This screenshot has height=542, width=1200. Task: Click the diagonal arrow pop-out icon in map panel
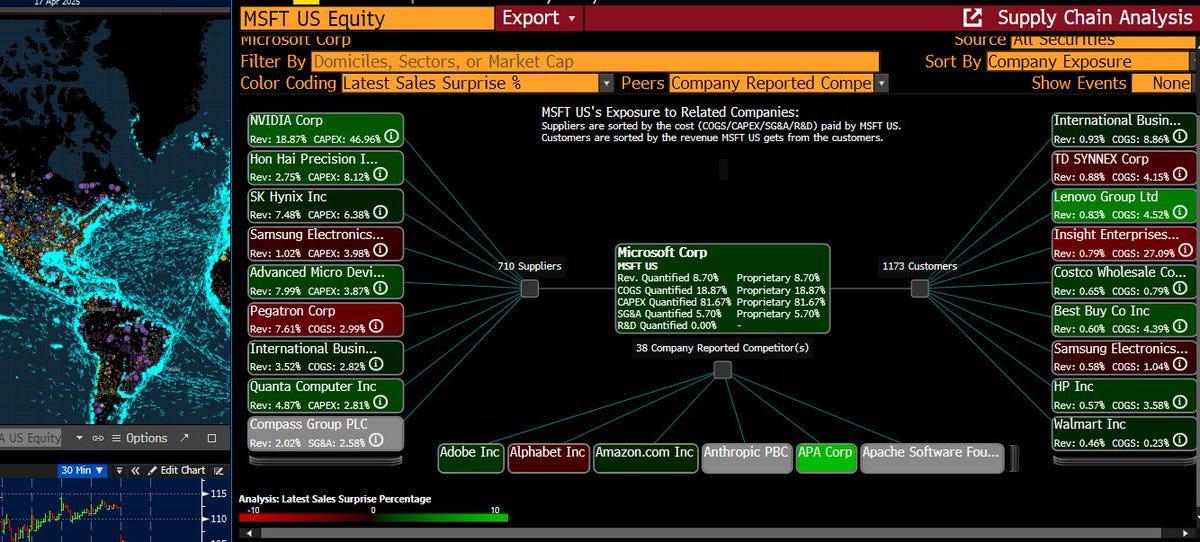coord(184,438)
